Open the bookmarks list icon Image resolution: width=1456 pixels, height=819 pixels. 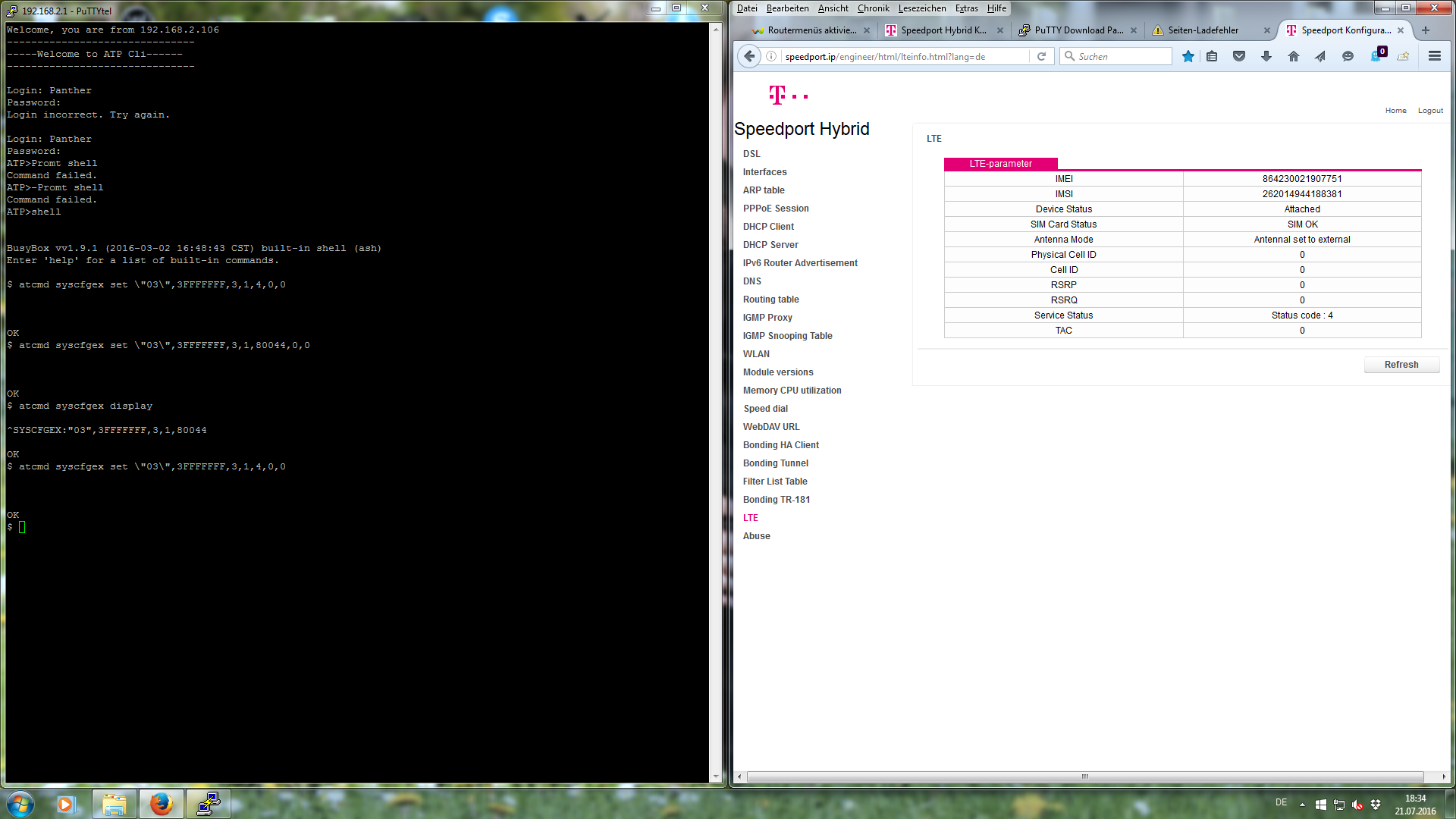1212,56
